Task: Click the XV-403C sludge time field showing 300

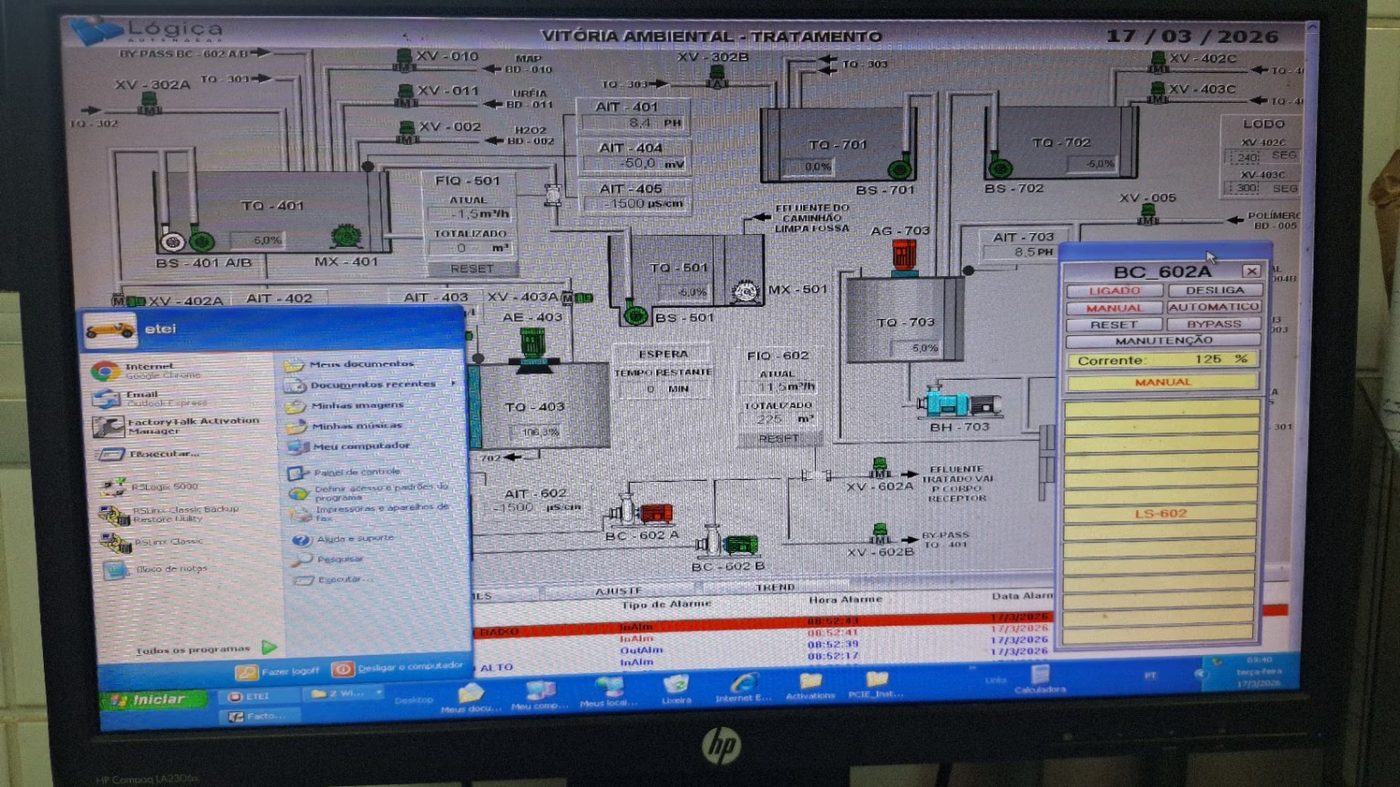Action: (1246, 188)
